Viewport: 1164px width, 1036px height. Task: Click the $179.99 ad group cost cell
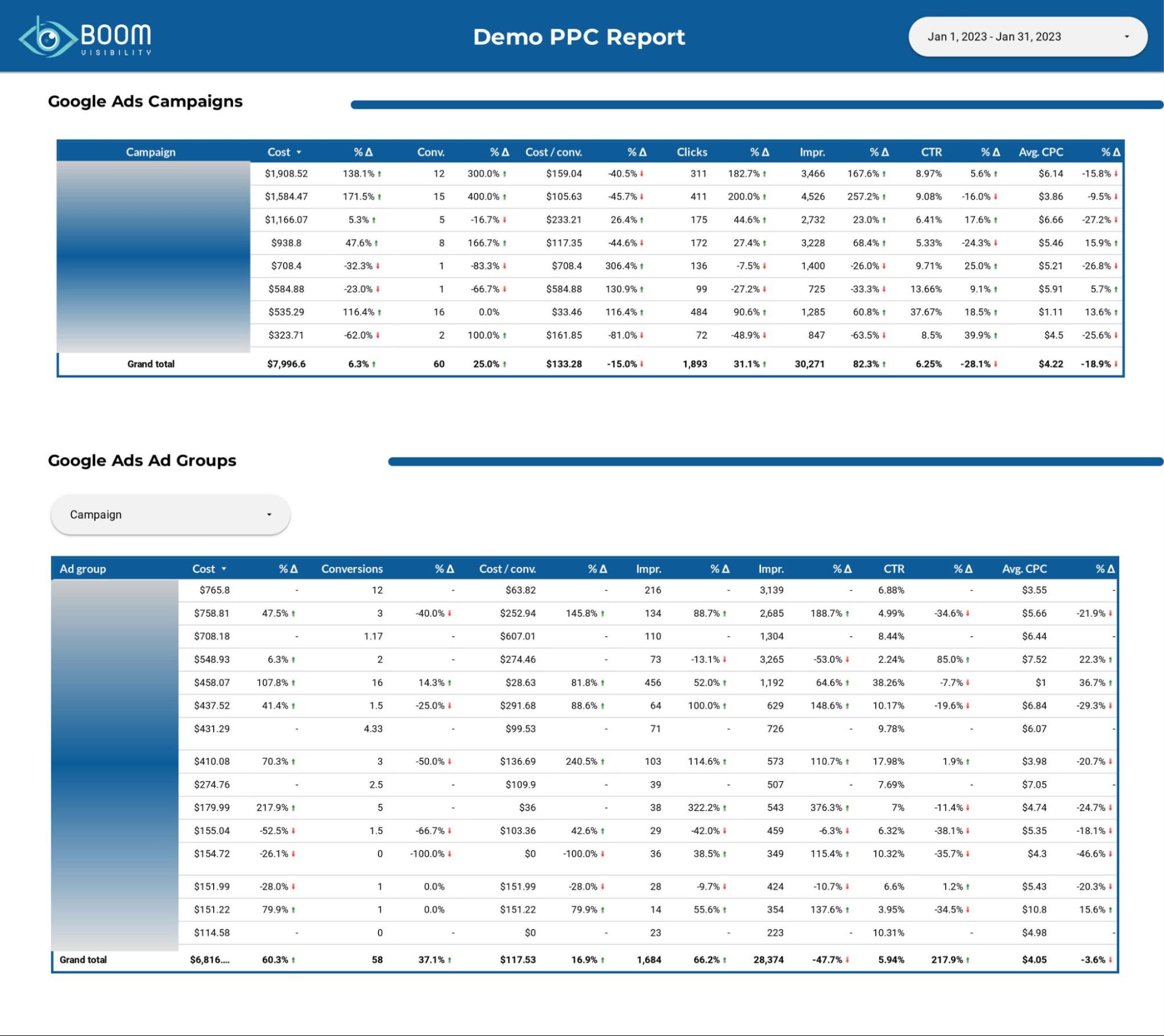coord(212,807)
